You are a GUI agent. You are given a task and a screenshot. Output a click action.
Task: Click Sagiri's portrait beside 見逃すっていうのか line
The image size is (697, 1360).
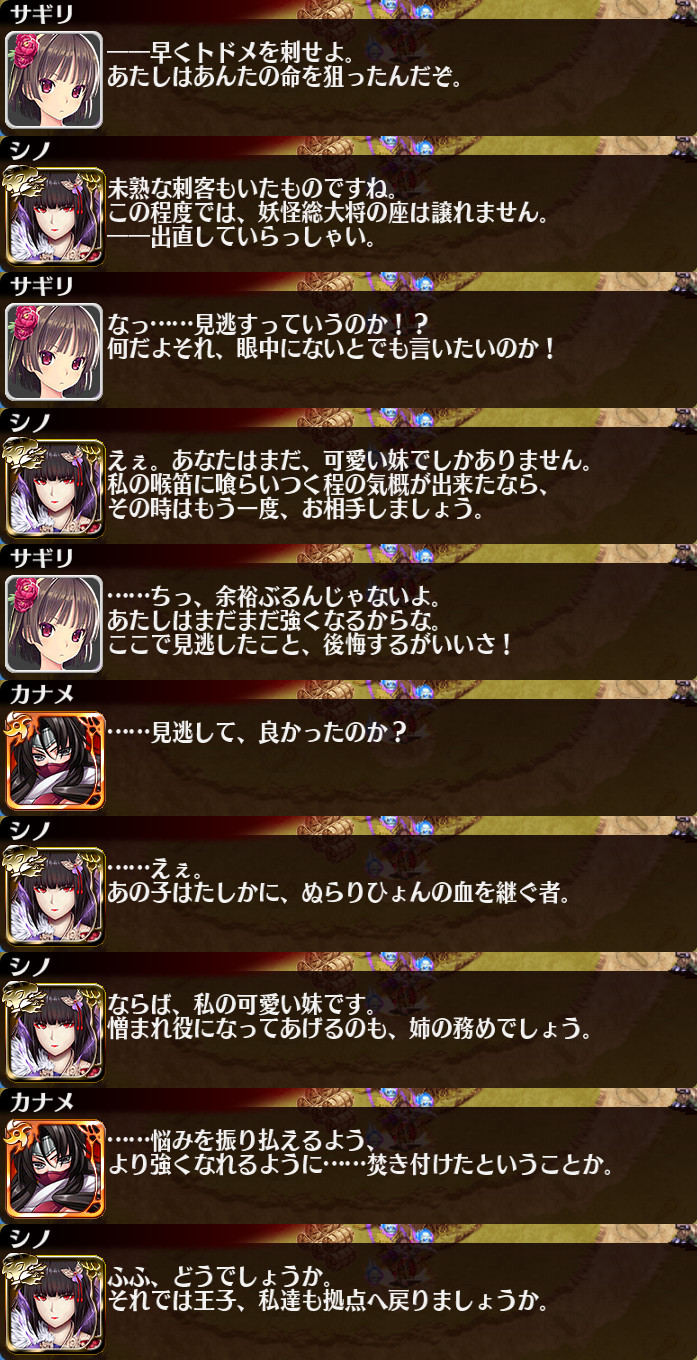tap(54, 352)
